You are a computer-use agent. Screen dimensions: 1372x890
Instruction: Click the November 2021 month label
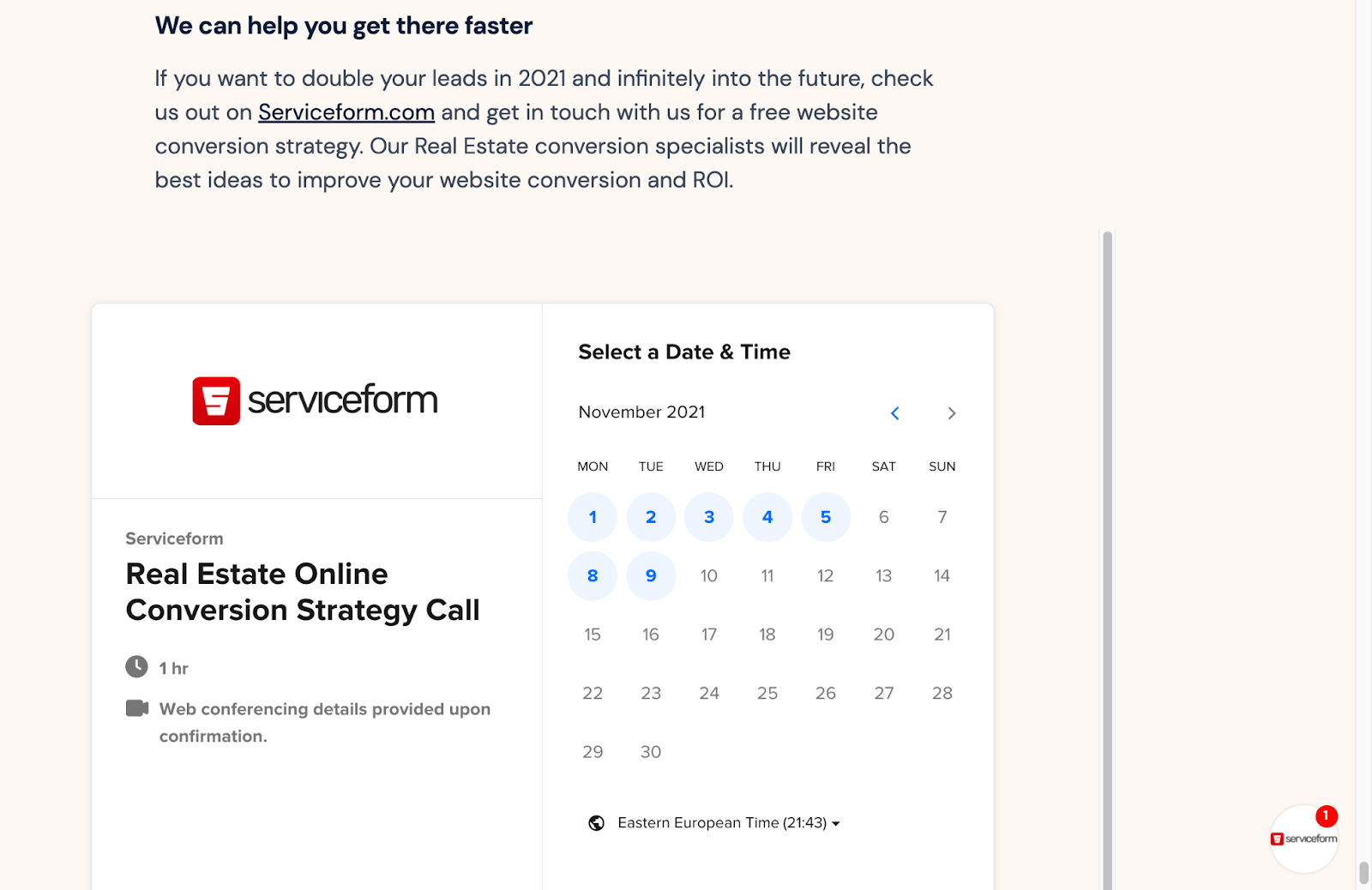pyautogui.click(x=641, y=412)
